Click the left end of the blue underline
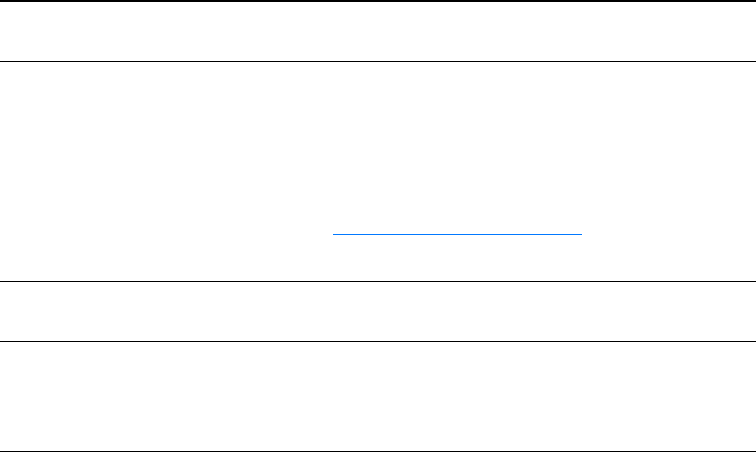 pyautogui.click(x=334, y=233)
